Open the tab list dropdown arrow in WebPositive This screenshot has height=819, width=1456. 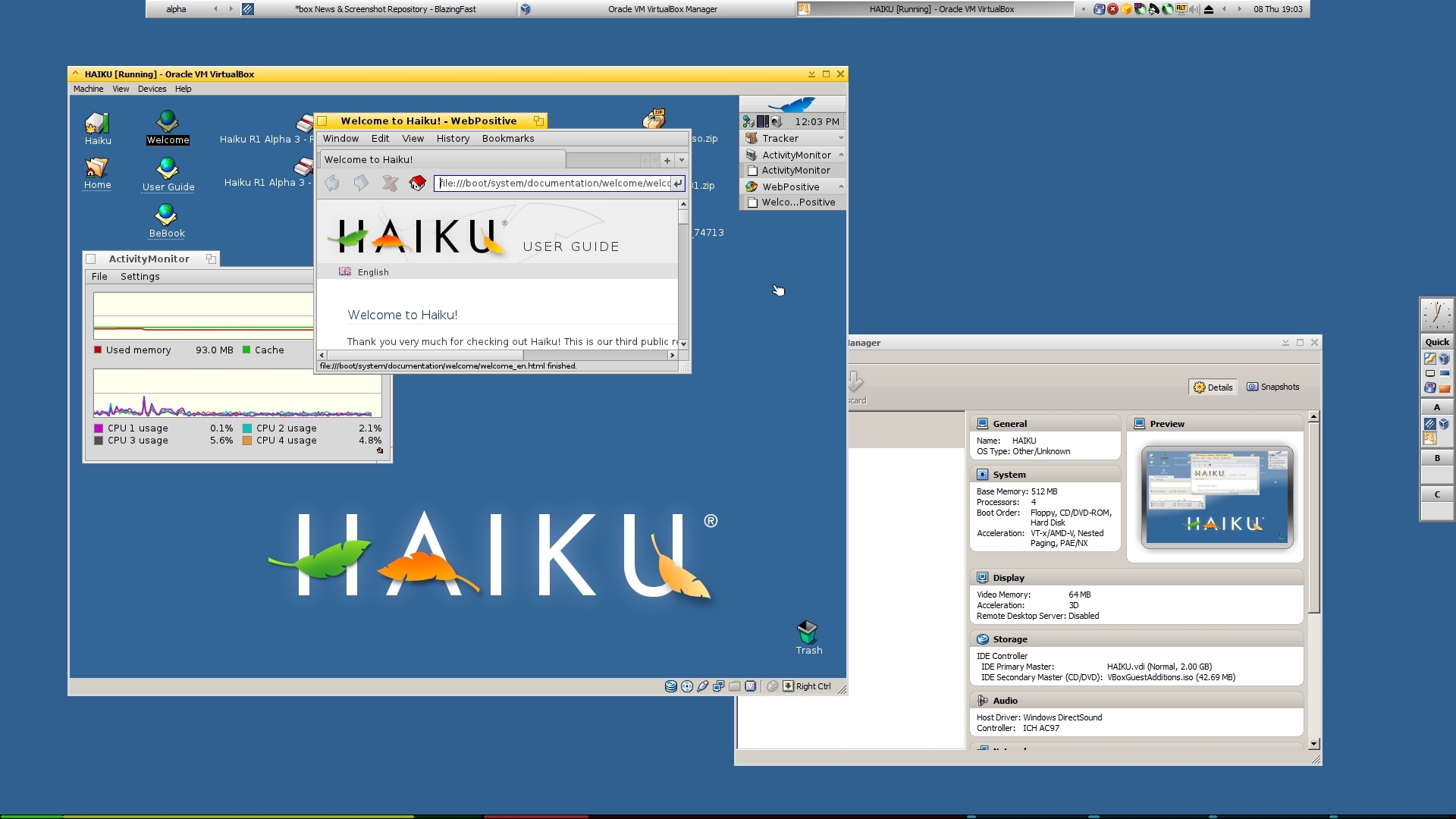click(682, 160)
